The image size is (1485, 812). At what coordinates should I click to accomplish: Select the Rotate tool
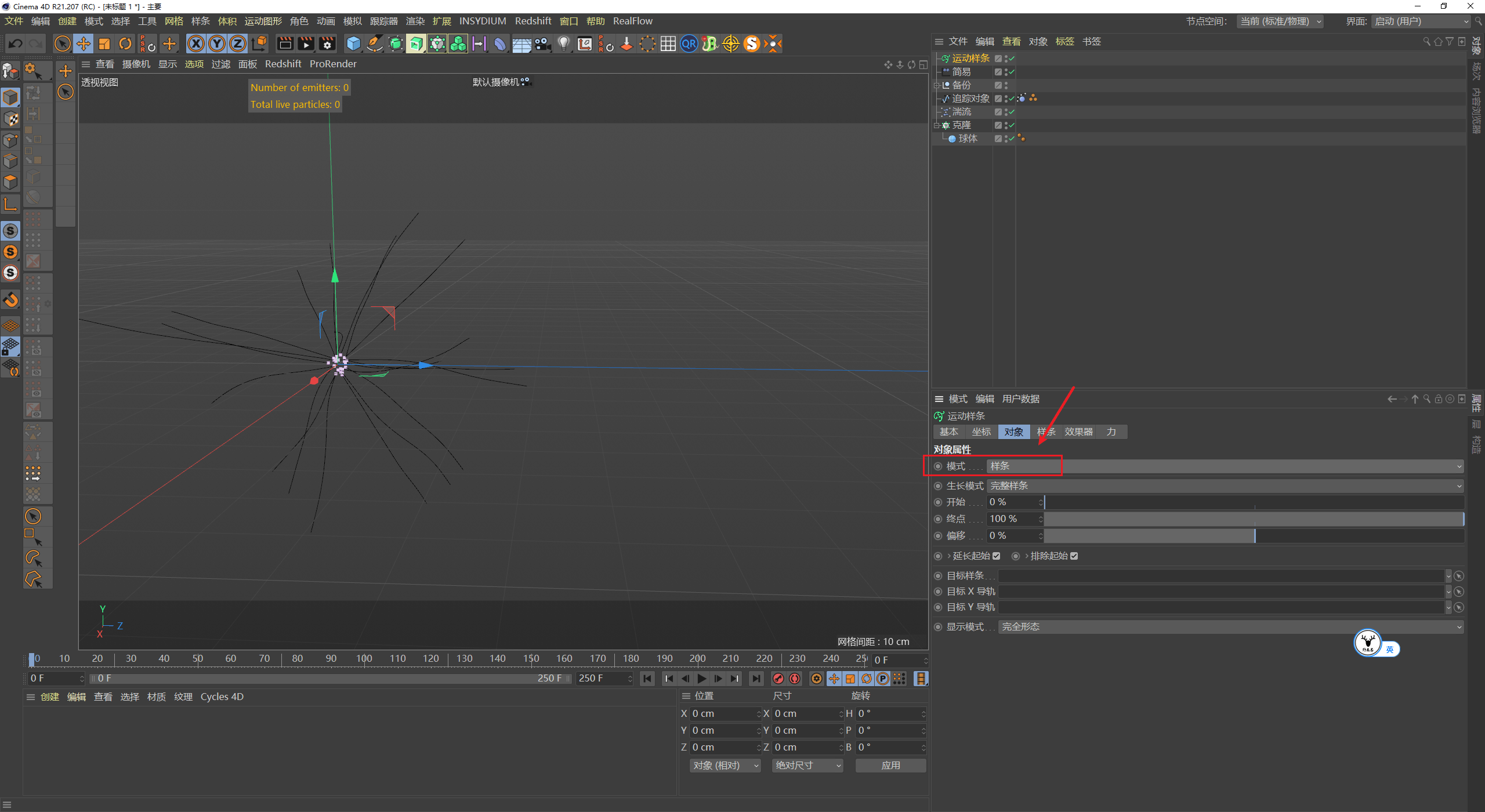pos(125,43)
